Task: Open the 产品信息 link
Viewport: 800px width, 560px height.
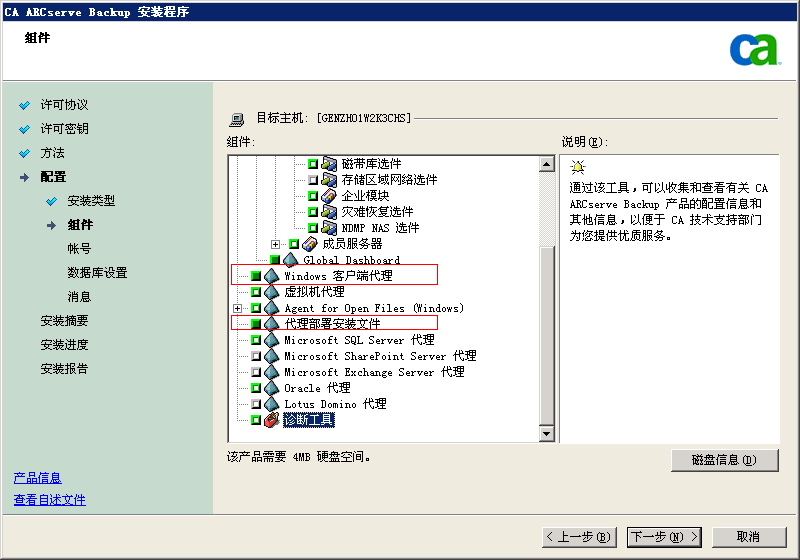Action: [x=37, y=478]
